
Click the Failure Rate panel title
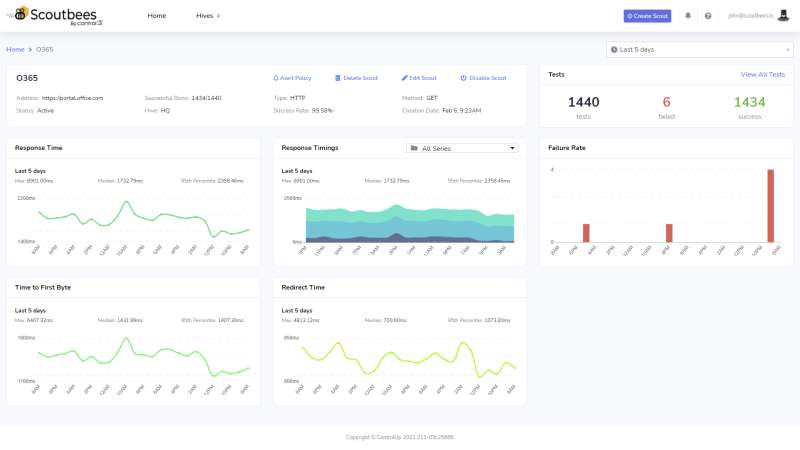[x=566, y=148]
